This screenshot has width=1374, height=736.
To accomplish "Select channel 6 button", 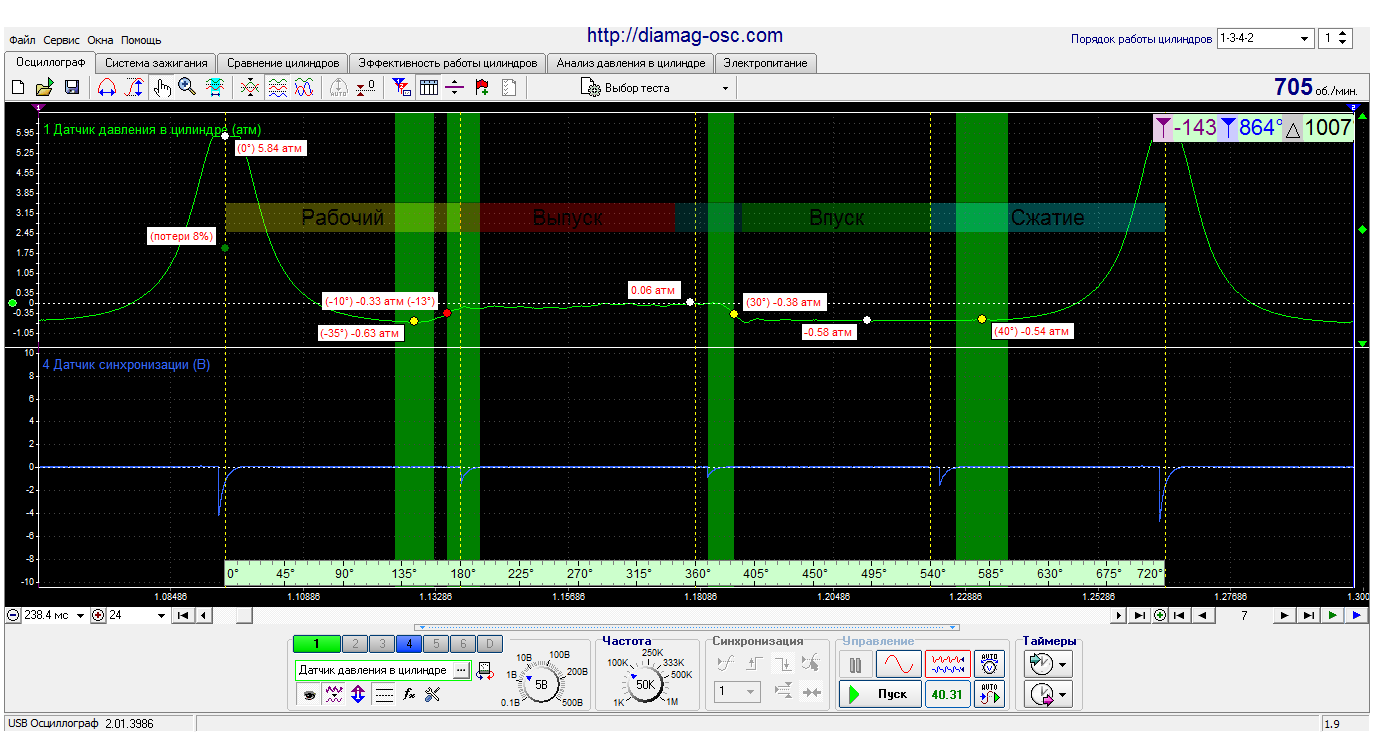I will pyautogui.click(x=463, y=644).
